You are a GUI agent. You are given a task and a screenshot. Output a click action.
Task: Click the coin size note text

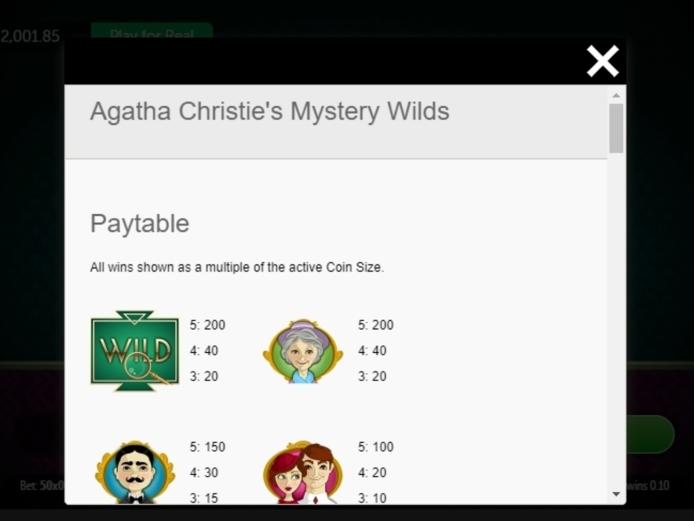[x=237, y=267]
